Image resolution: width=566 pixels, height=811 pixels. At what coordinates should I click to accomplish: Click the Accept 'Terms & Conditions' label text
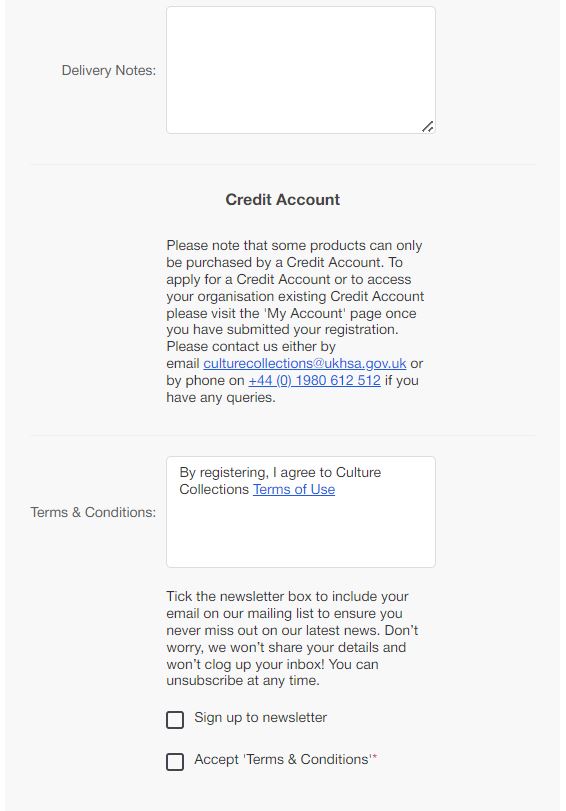click(282, 759)
